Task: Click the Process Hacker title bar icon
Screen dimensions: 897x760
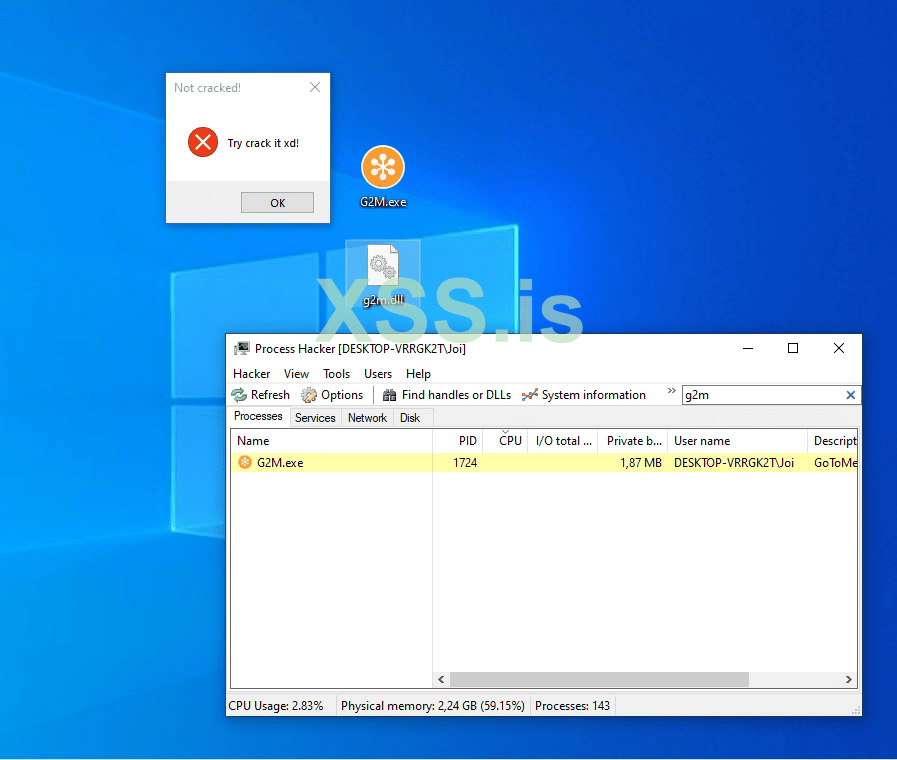Action: (x=242, y=348)
